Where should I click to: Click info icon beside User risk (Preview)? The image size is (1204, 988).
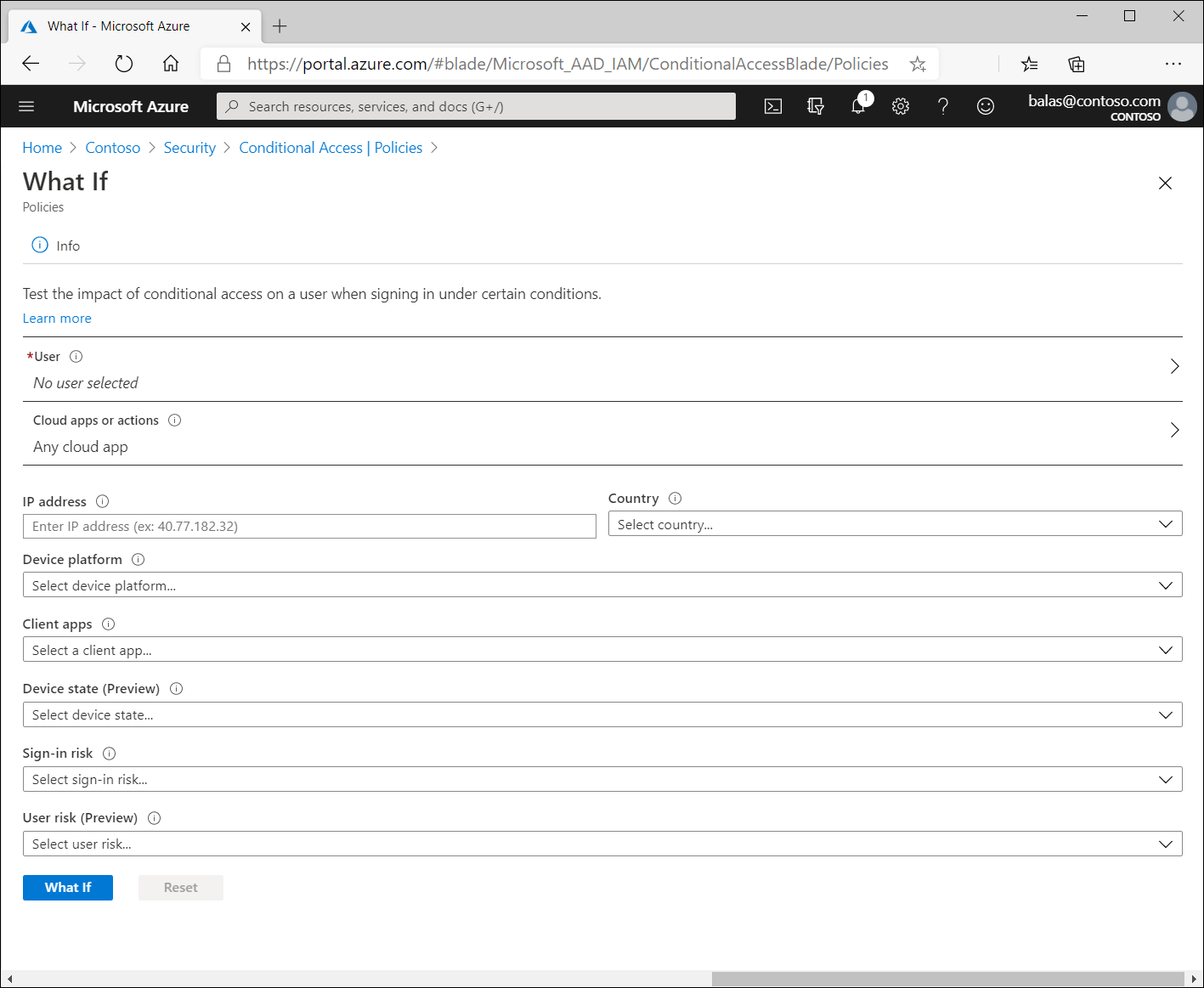(155, 818)
